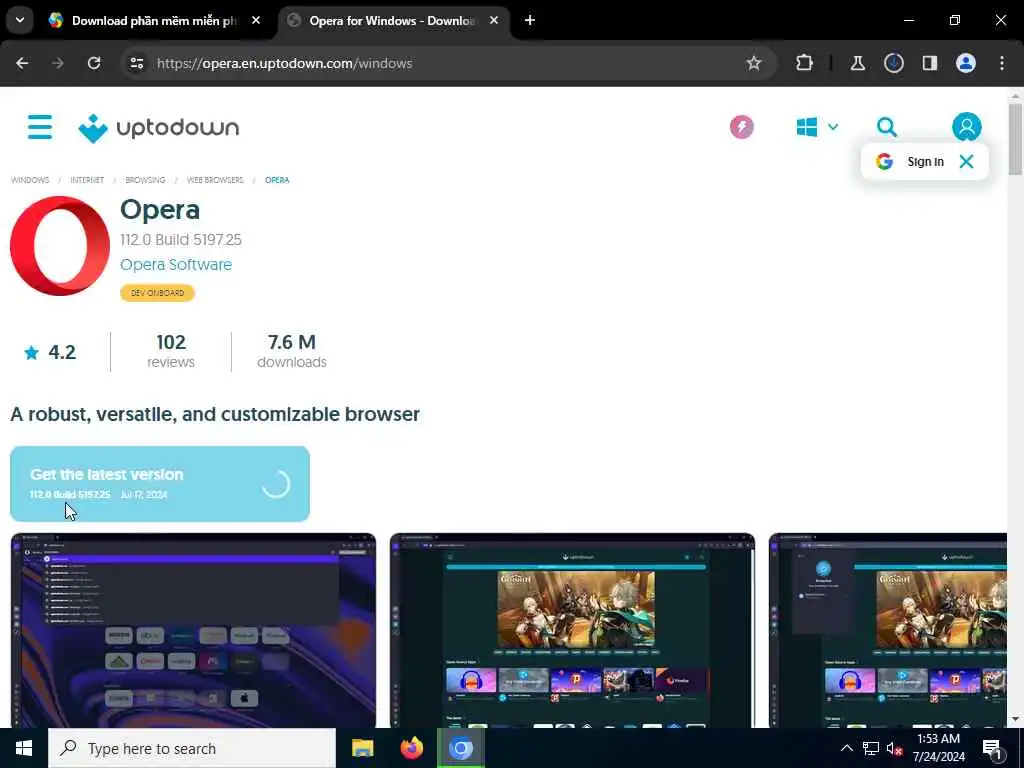
Task: Click the OPERA breadcrumb
Action: [x=277, y=180]
